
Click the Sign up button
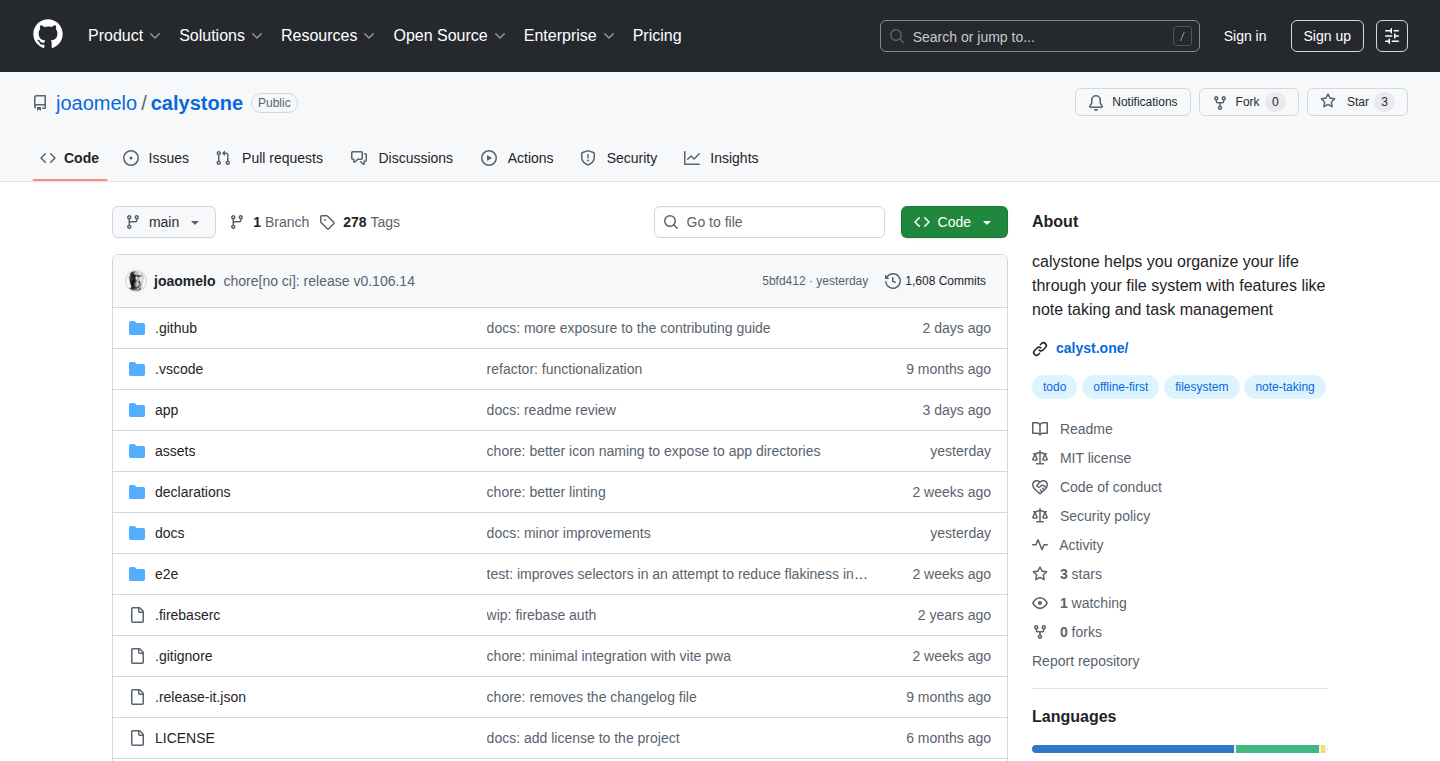point(1327,36)
